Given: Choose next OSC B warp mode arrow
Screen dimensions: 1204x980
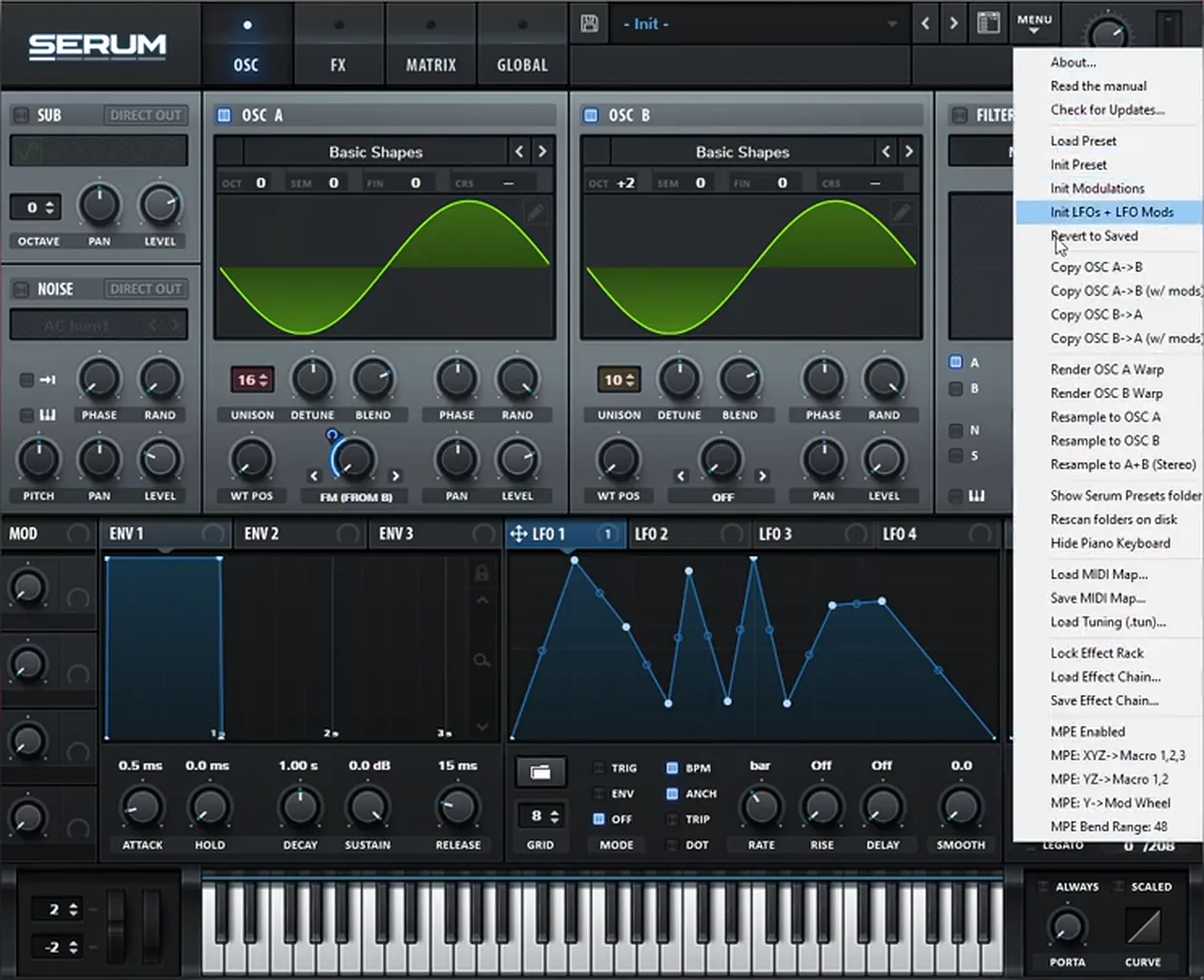Looking at the screenshot, I should [762, 476].
